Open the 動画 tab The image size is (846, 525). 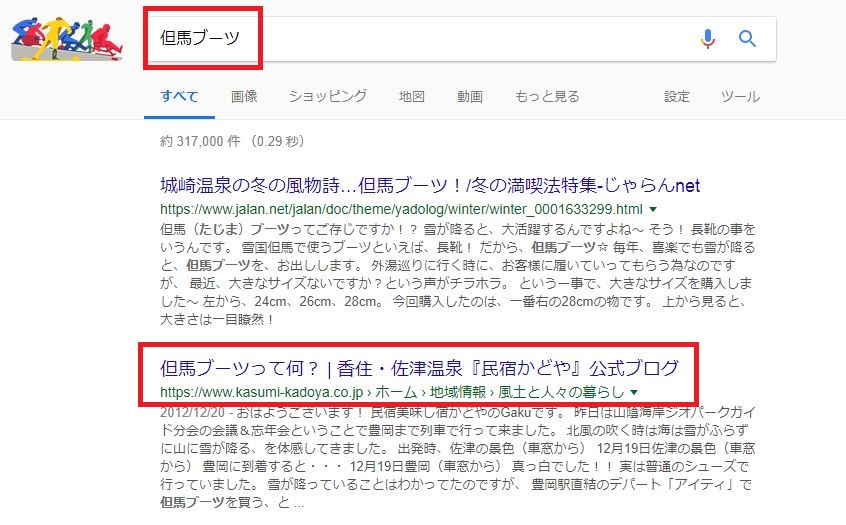point(469,97)
